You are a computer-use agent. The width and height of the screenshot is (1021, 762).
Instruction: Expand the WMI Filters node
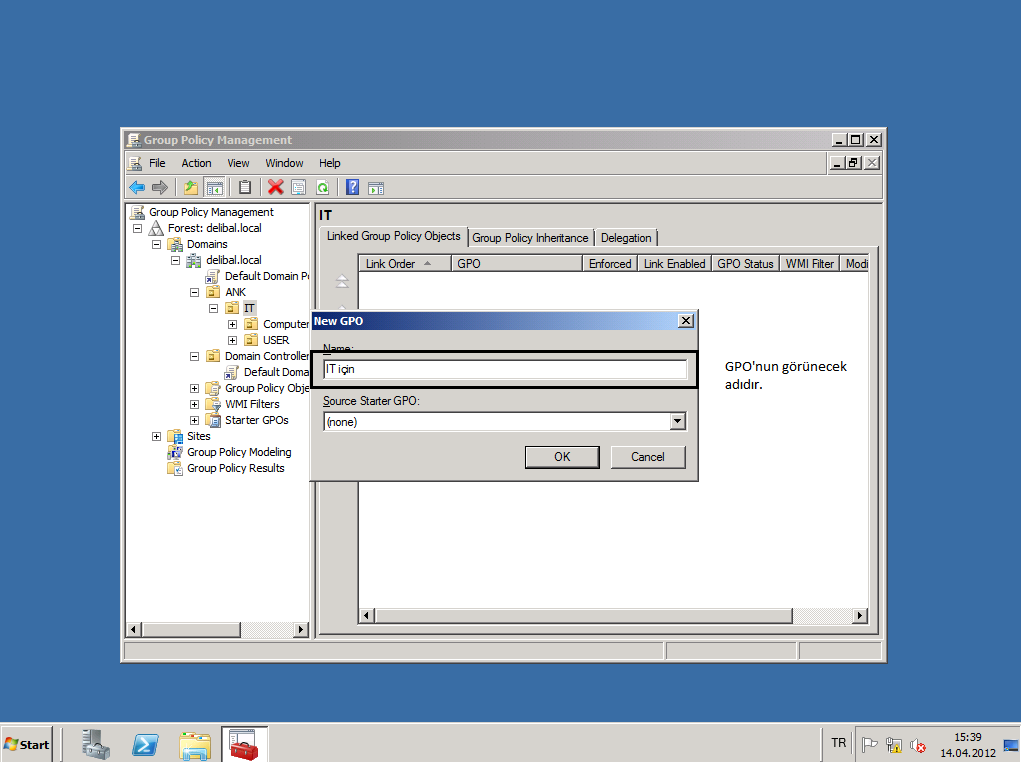tap(195, 404)
